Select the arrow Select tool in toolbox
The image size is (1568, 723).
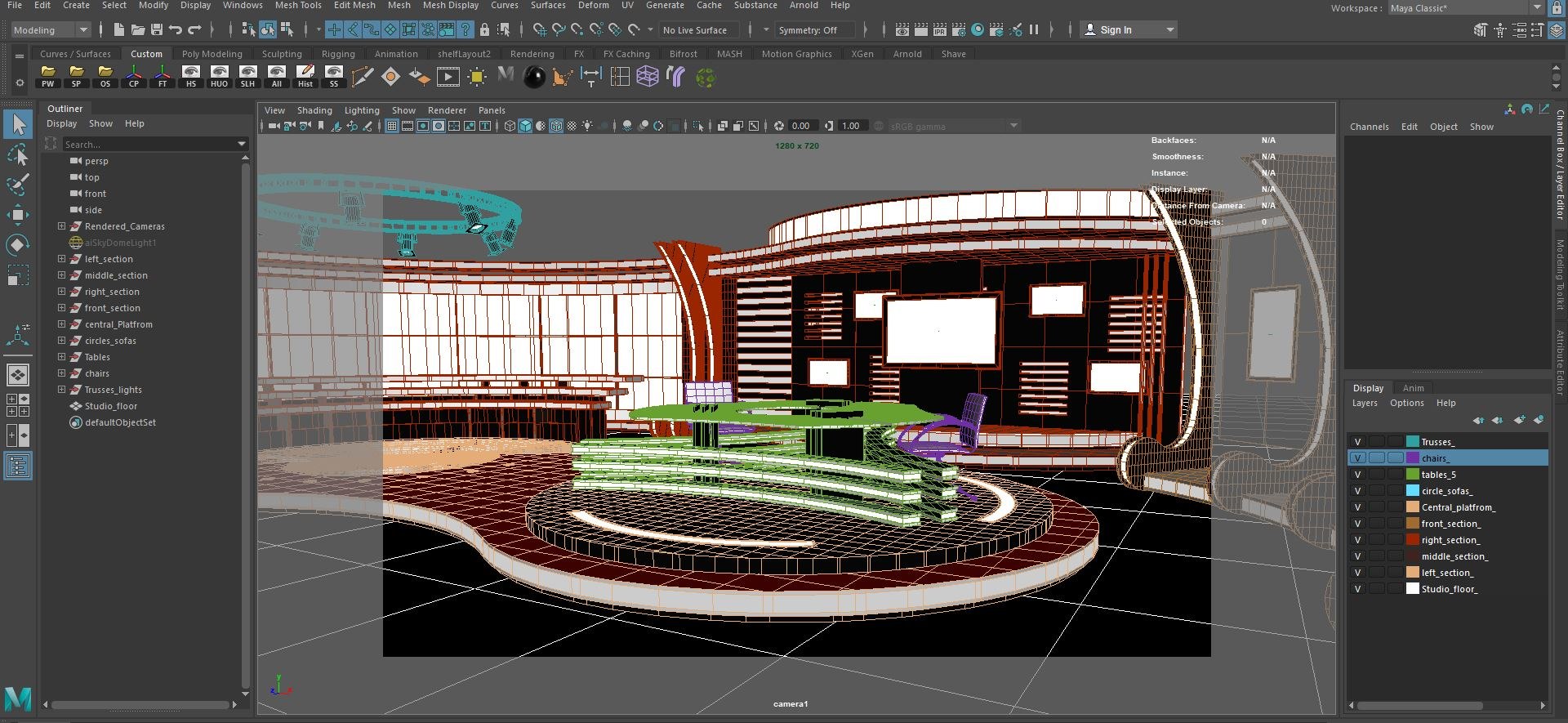coord(18,124)
